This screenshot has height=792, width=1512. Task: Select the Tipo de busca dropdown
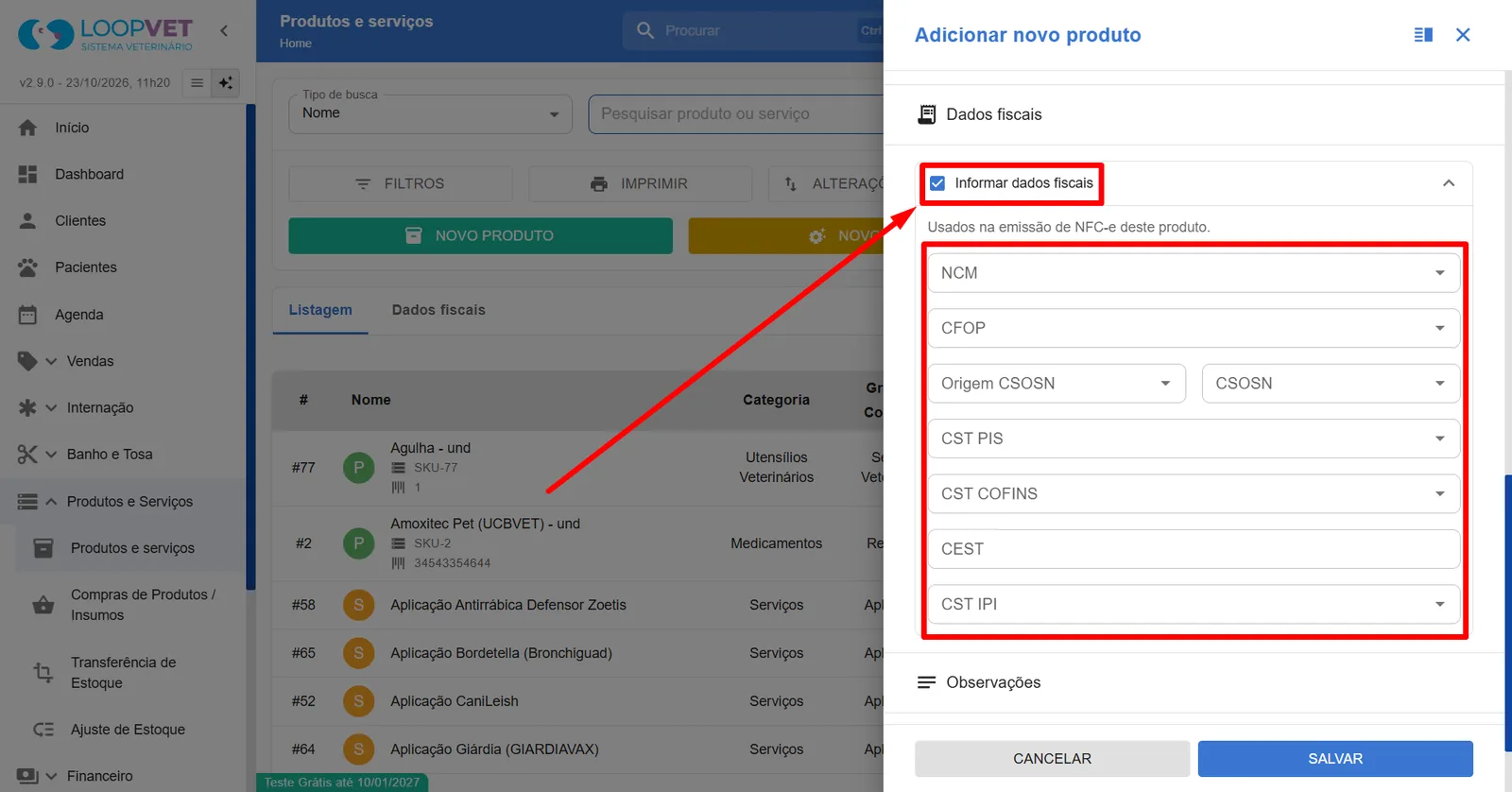430,114
